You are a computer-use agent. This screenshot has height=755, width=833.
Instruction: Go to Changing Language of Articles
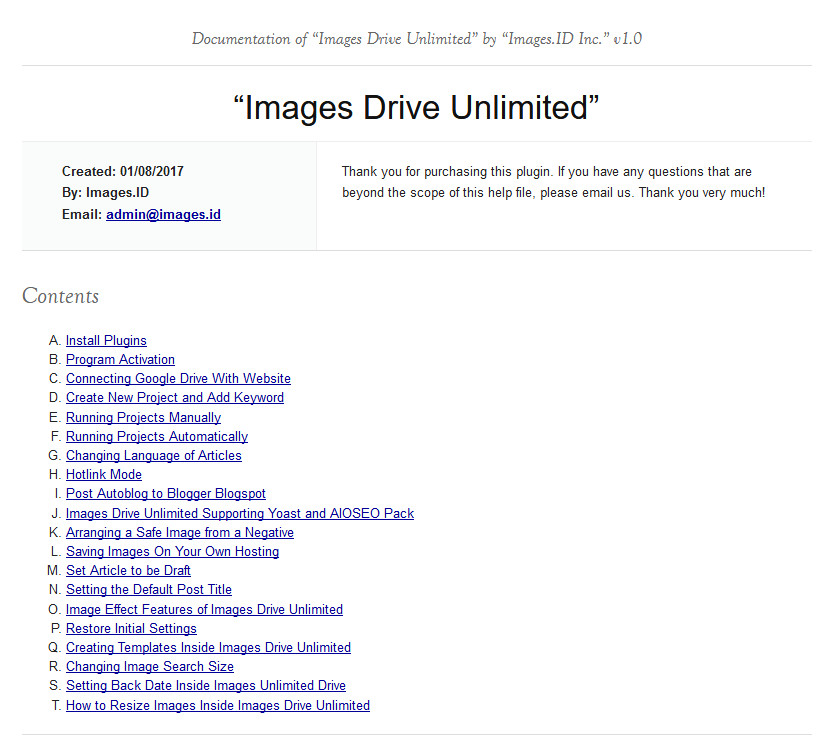click(154, 456)
